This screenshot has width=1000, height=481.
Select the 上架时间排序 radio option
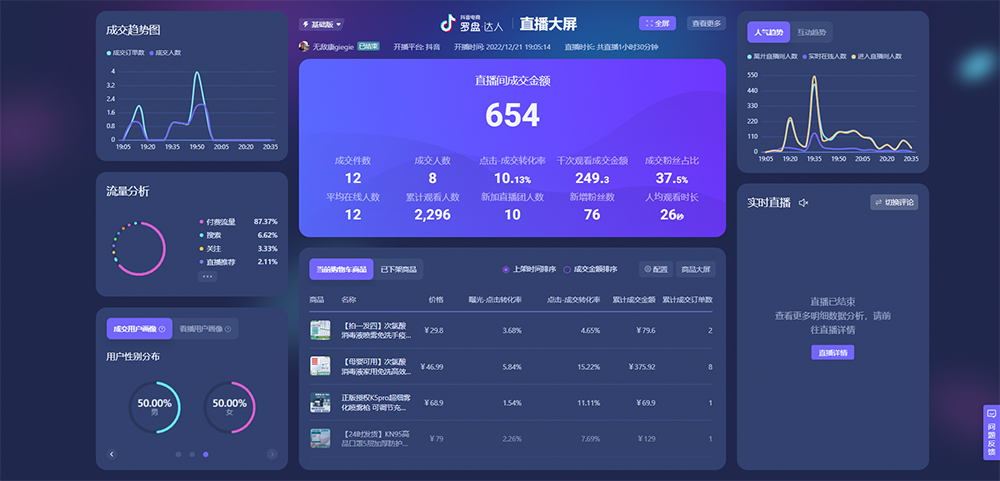point(505,269)
